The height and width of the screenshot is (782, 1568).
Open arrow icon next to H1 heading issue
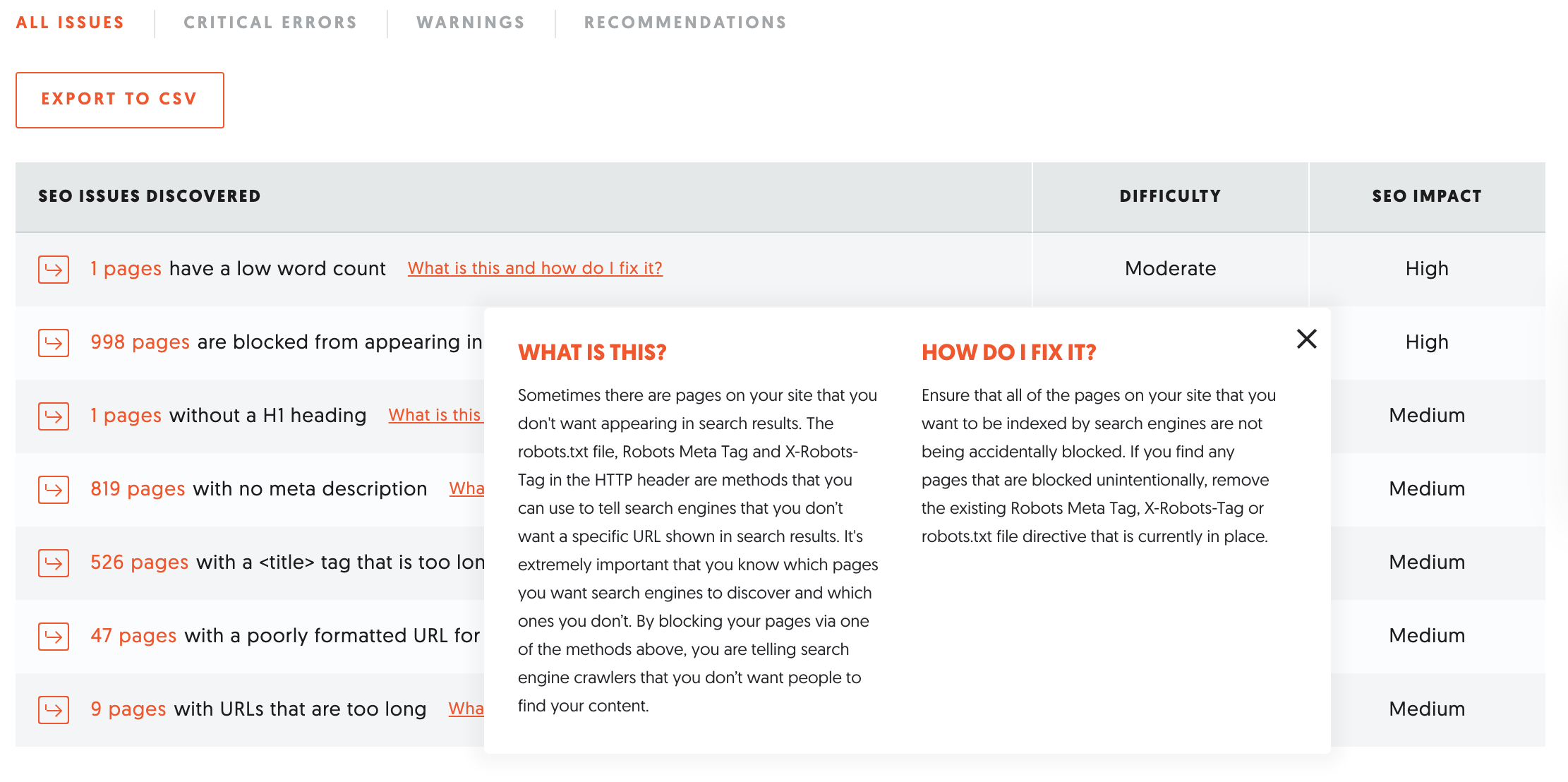54,416
